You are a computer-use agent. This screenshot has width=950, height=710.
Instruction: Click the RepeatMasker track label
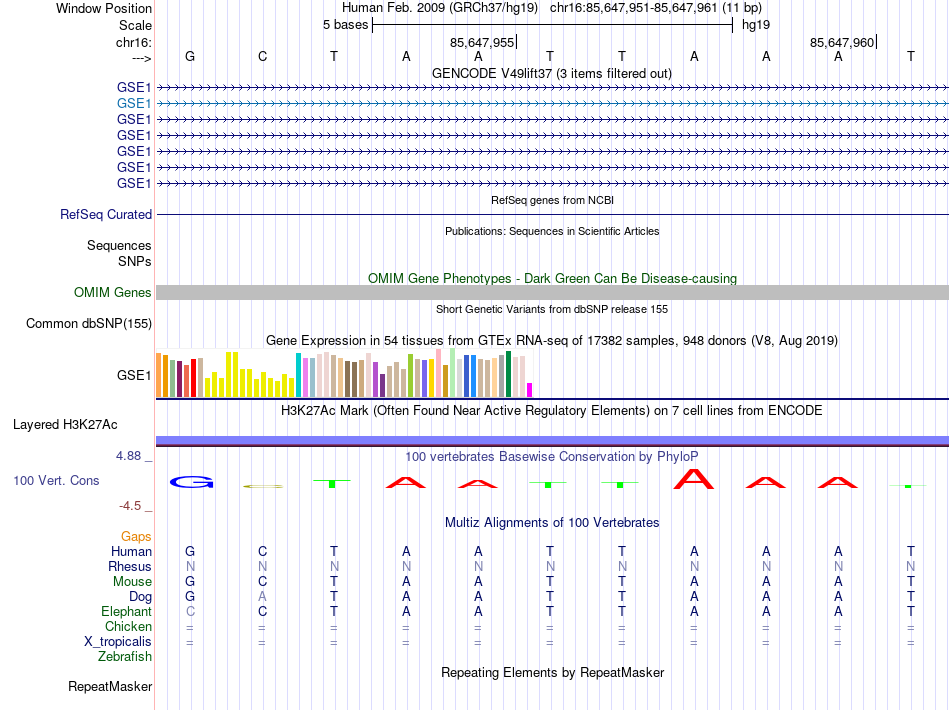coord(110,686)
